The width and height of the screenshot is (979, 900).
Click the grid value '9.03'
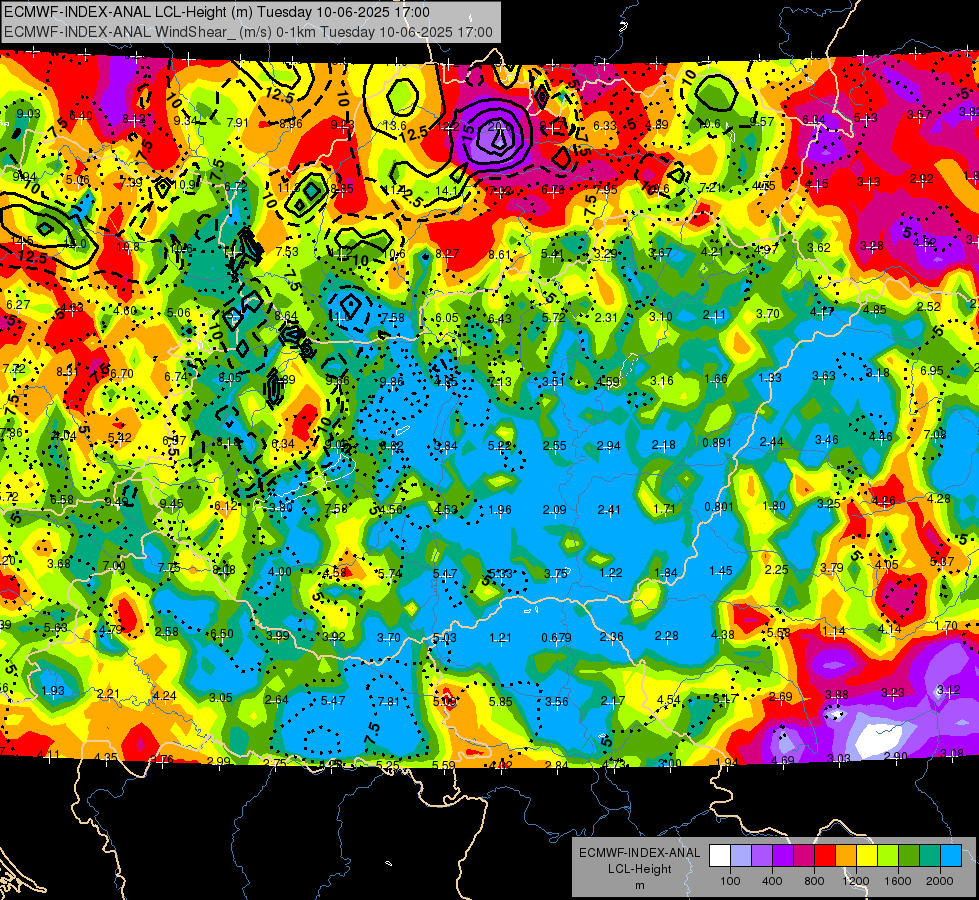coord(28,114)
